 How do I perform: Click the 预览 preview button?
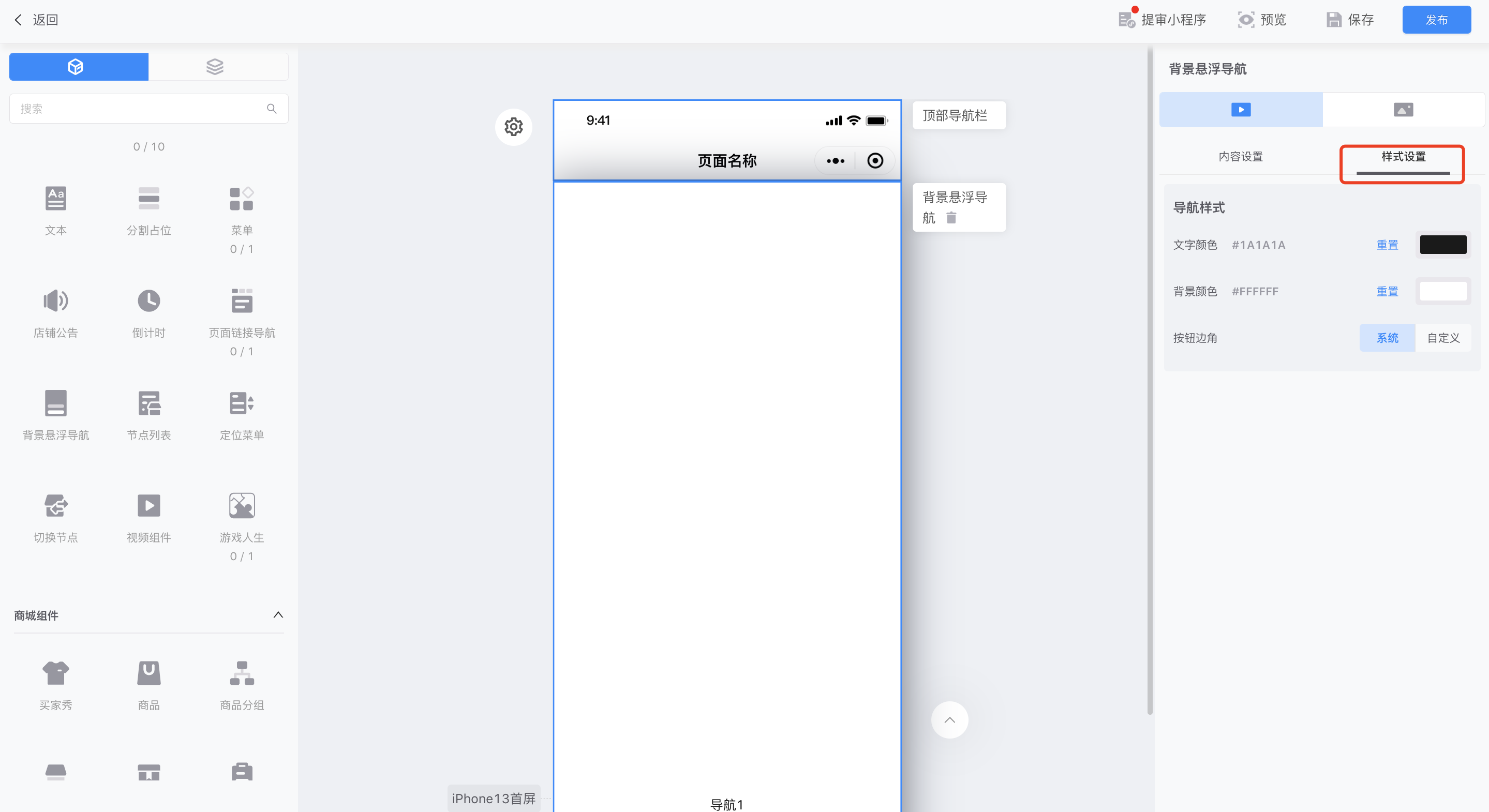(1262, 20)
